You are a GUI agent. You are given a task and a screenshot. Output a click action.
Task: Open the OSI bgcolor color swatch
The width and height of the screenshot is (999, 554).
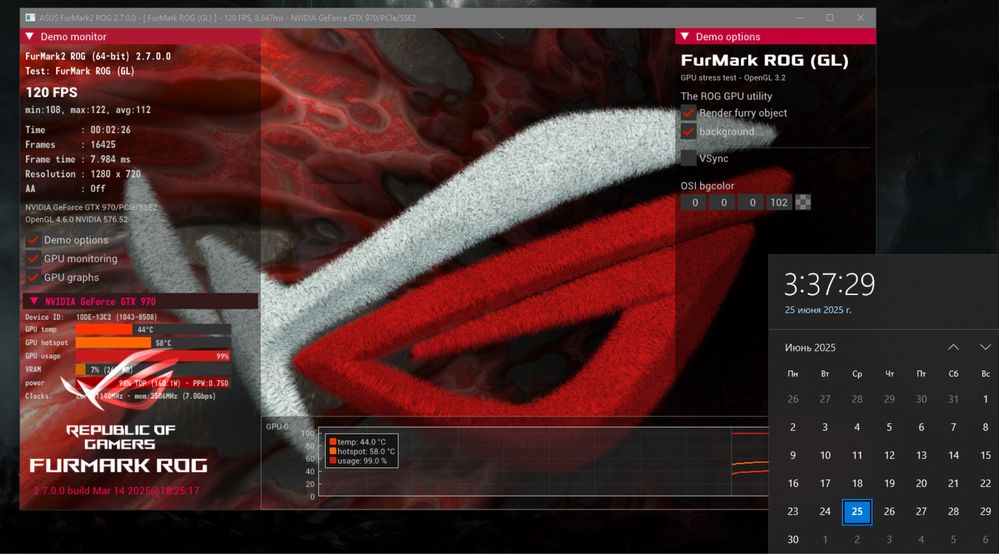[x=803, y=202]
